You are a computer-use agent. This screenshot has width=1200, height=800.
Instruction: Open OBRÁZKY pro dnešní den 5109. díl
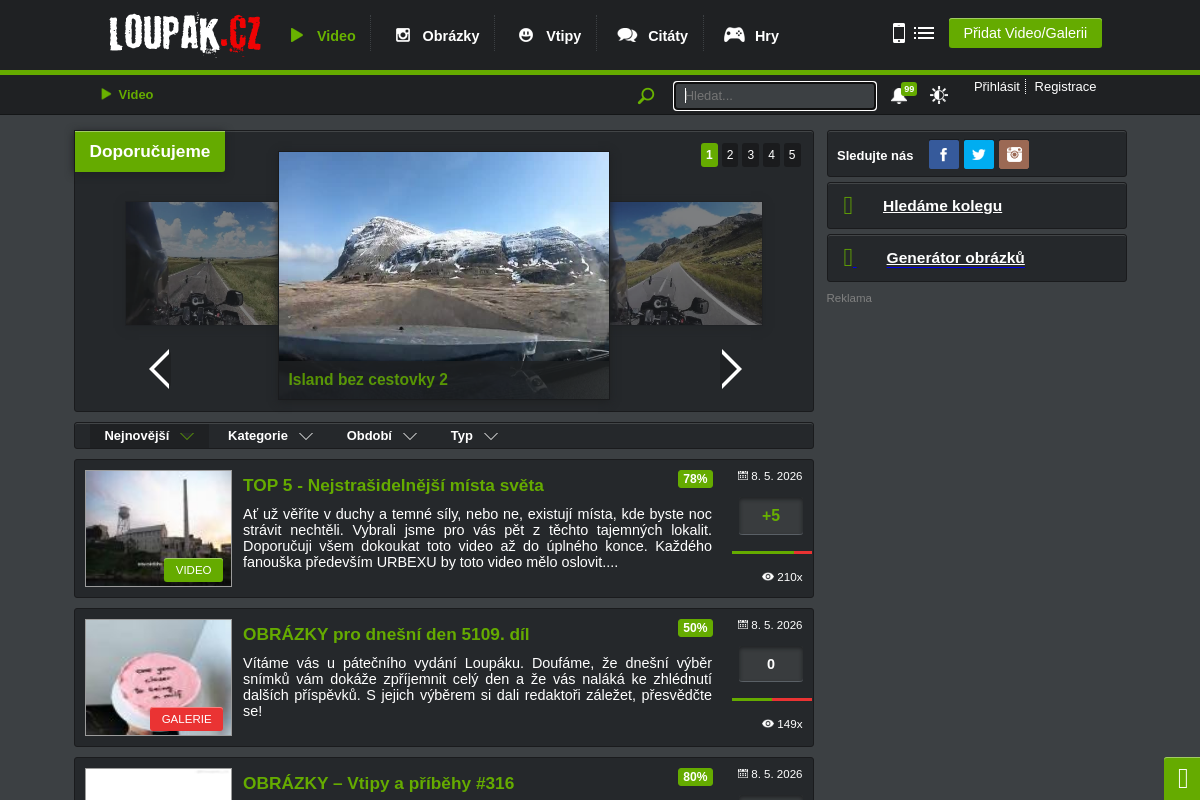pyautogui.click(x=386, y=634)
